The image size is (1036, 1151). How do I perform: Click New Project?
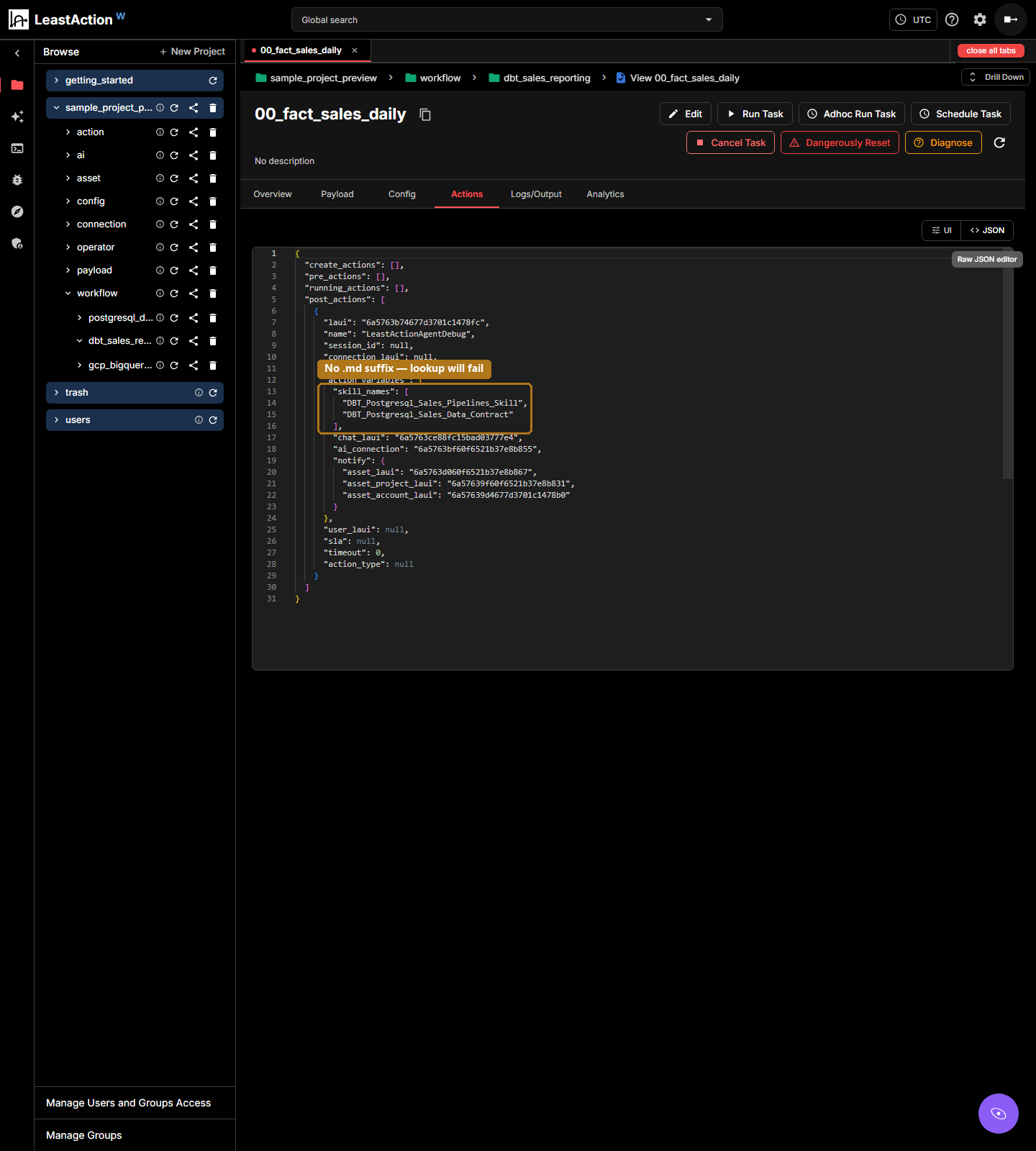(x=193, y=52)
